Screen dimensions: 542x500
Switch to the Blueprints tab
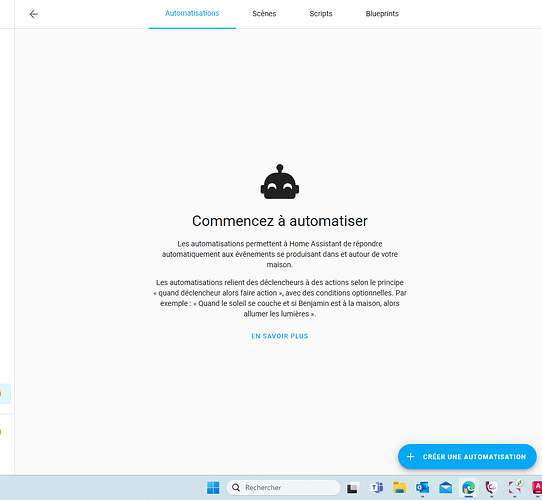pyautogui.click(x=382, y=14)
